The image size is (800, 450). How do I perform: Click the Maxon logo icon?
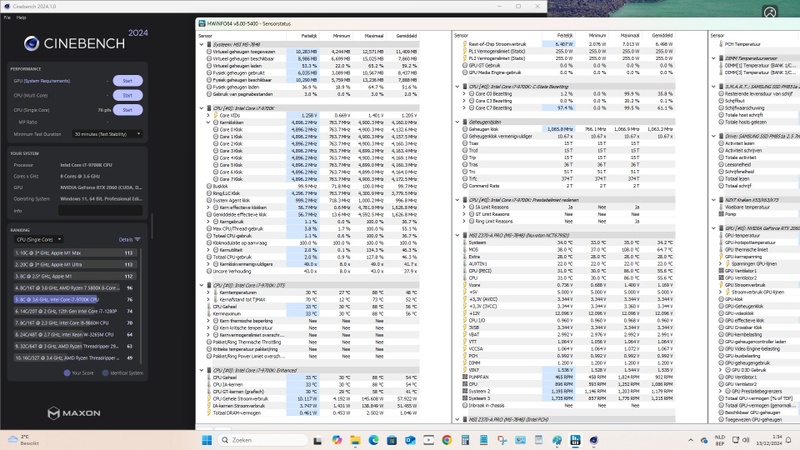[x=54, y=413]
